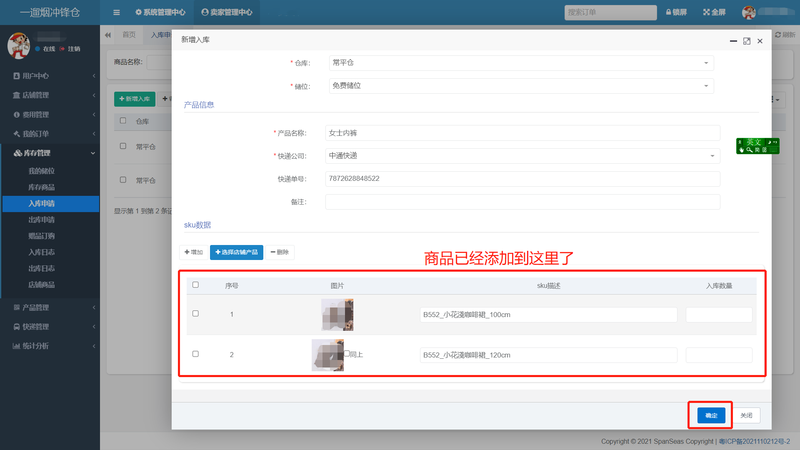The image size is (800, 450).
Task: Open 出库申请 in sidebar
Action: coord(41,220)
